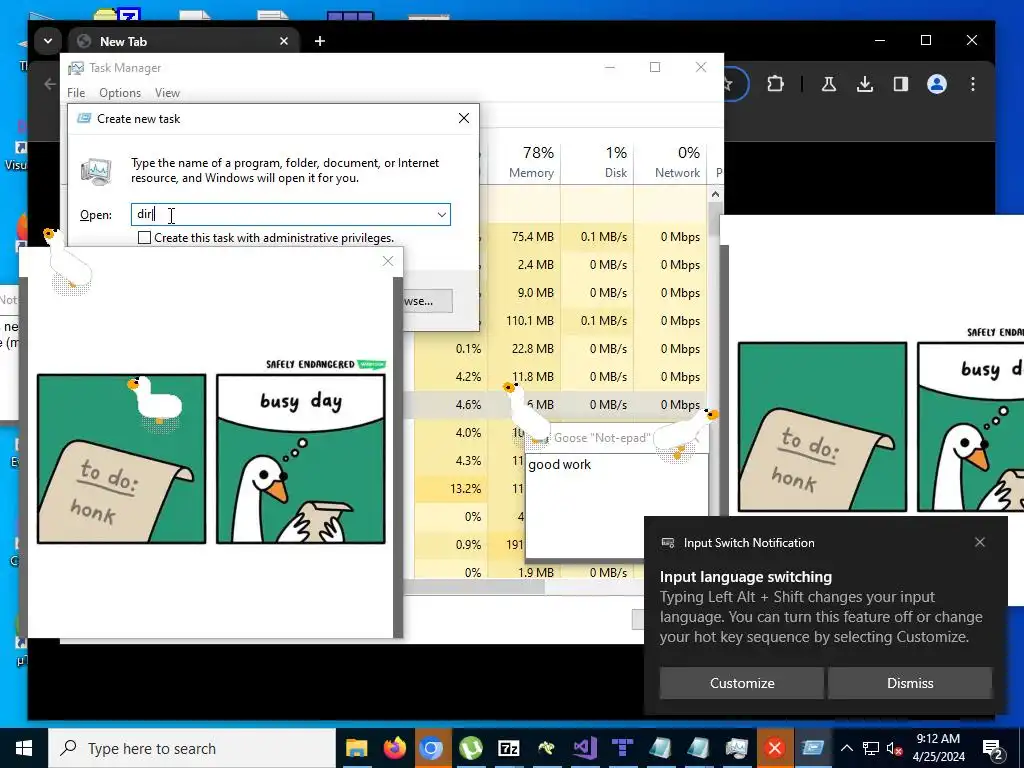Open network status tray icon
Screen dimensions: 1024x768
point(871,748)
